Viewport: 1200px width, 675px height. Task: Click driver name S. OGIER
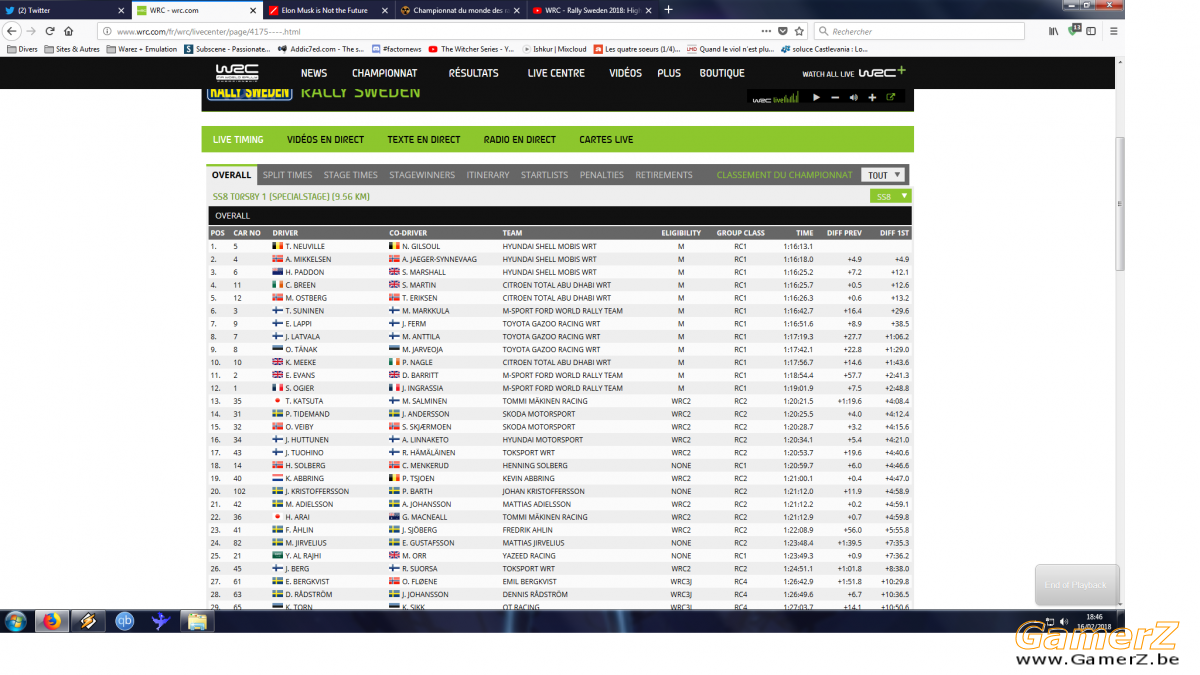click(x=301, y=388)
